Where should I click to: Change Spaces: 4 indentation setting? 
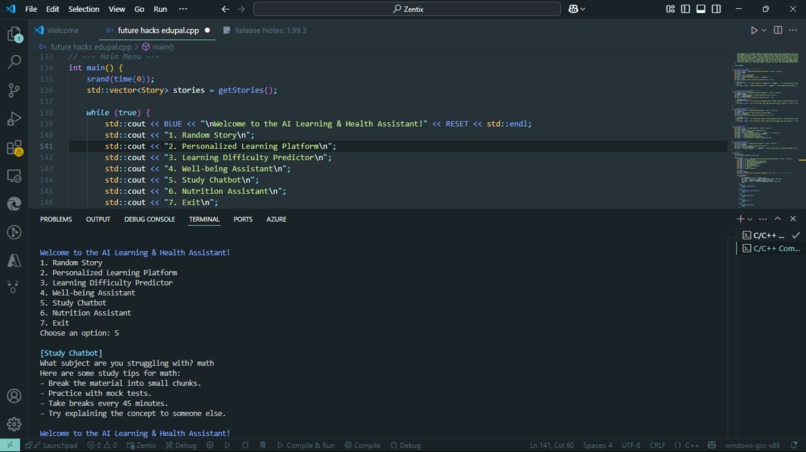pos(597,445)
